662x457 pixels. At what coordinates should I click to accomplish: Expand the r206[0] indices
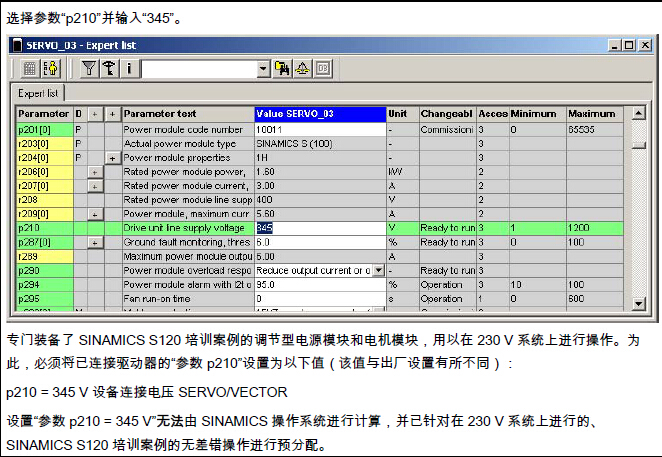(x=95, y=172)
